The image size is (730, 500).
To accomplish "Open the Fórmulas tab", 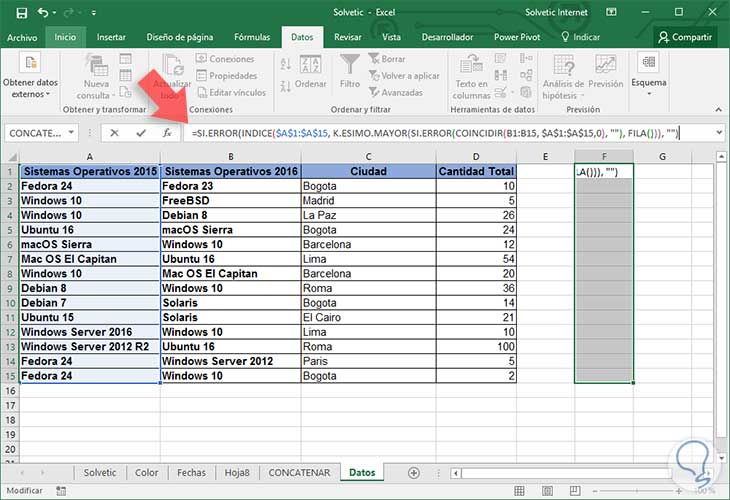I will click(x=252, y=37).
